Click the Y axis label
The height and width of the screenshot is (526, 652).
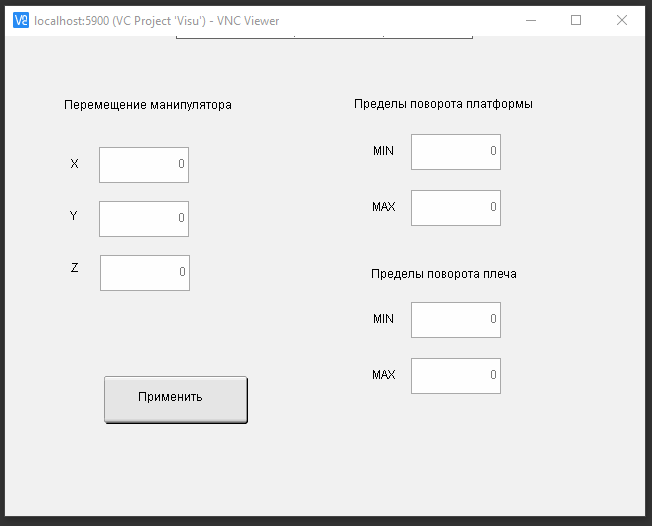(x=74, y=216)
